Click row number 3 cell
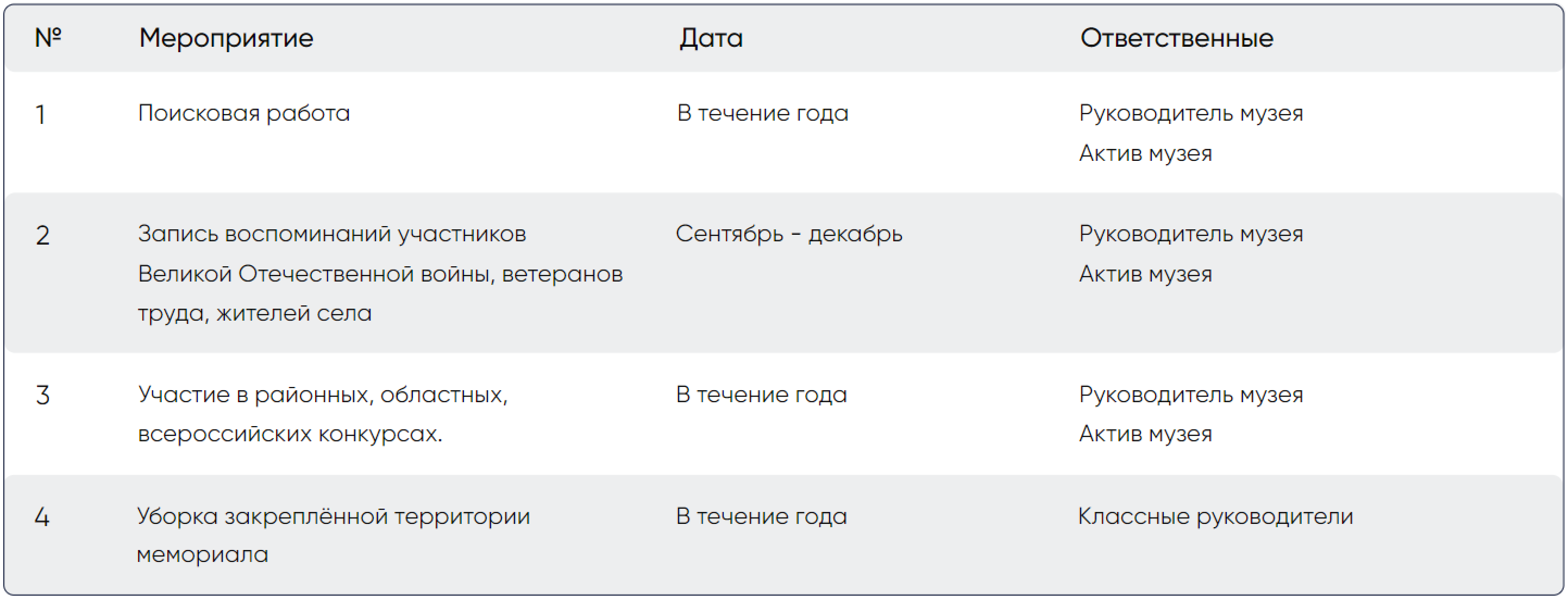 pos(42,395)
